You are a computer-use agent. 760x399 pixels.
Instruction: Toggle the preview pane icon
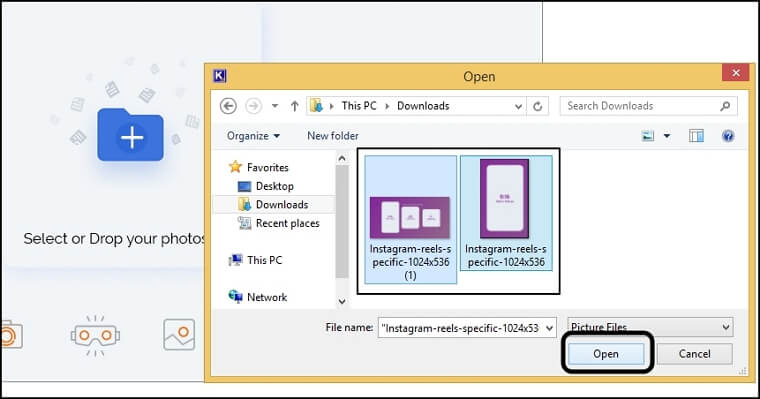pos(697,136)
